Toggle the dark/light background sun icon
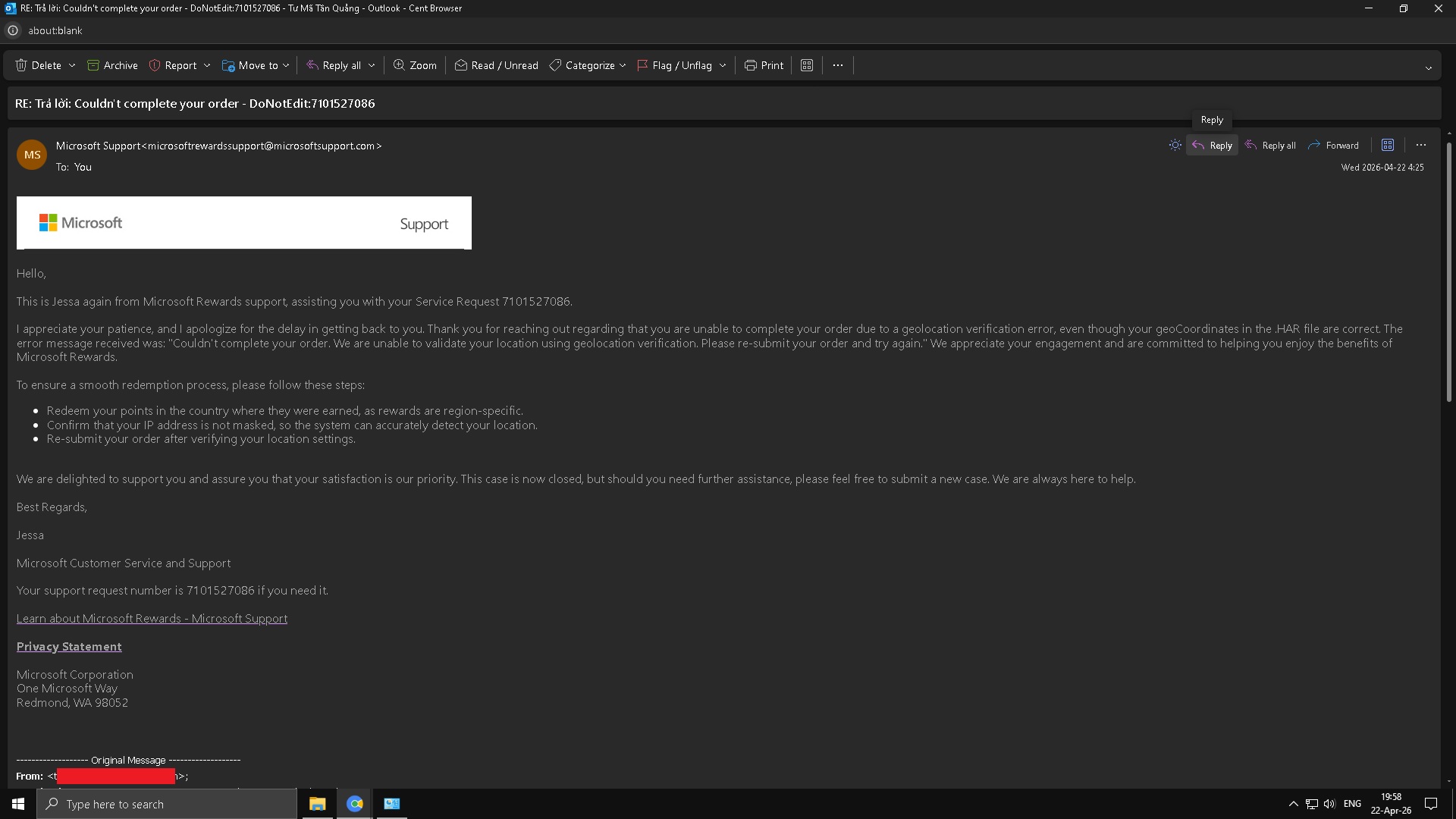Screen dimensions: 1456x819 (x=1175, y=145)
